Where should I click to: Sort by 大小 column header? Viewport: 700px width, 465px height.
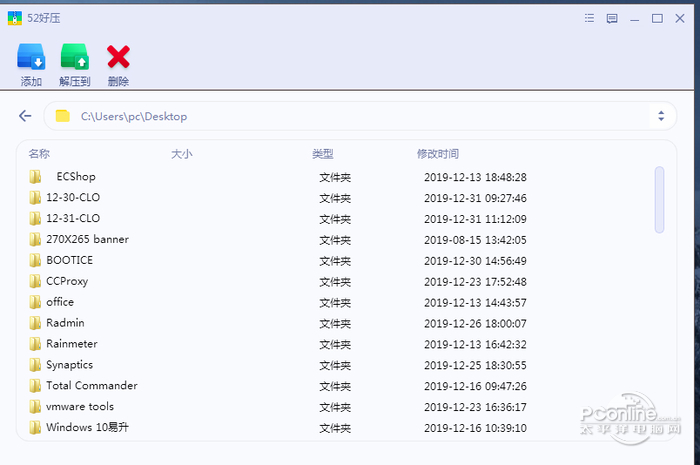coord(182,154)
